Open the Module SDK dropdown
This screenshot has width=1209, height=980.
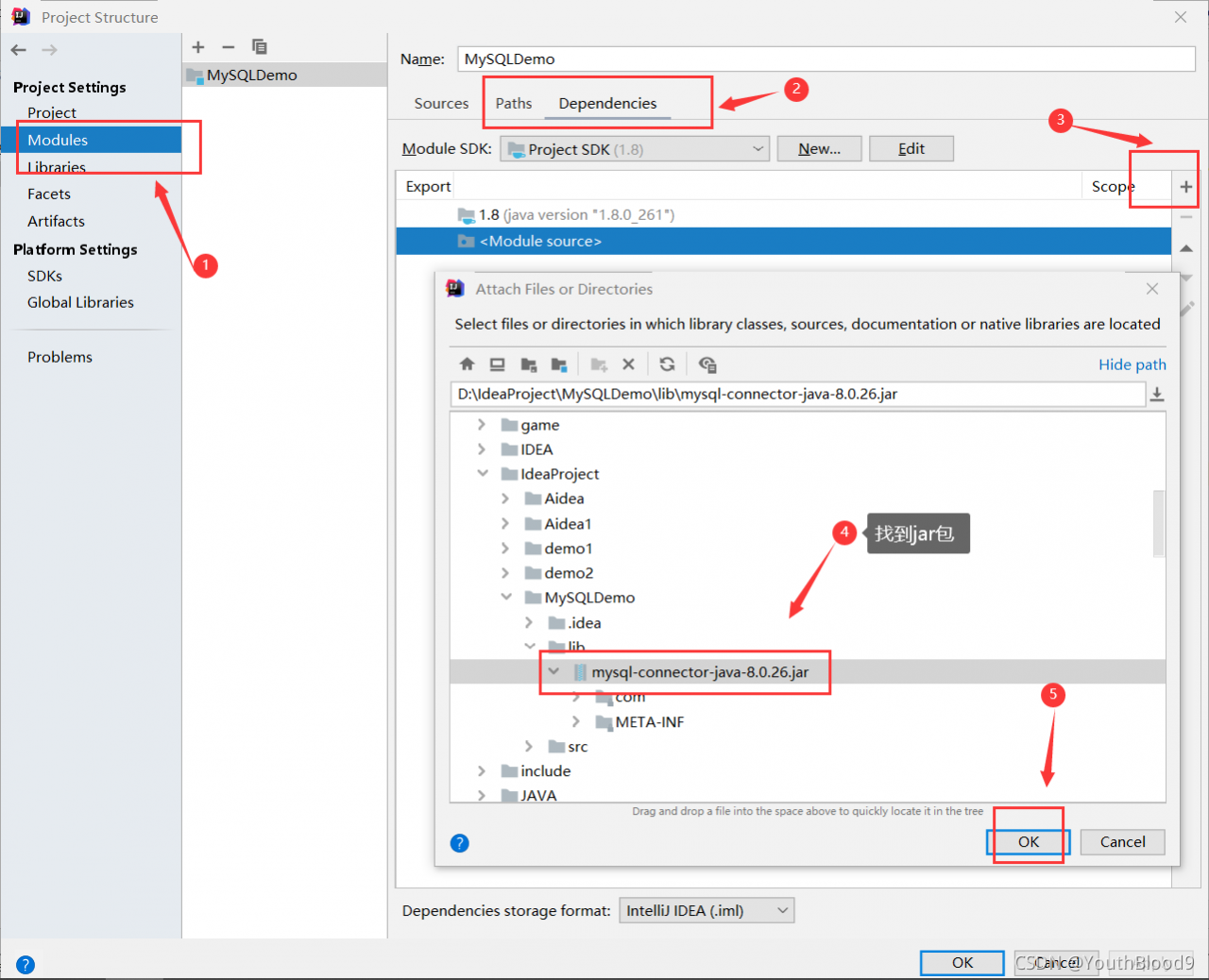[635, 149]
